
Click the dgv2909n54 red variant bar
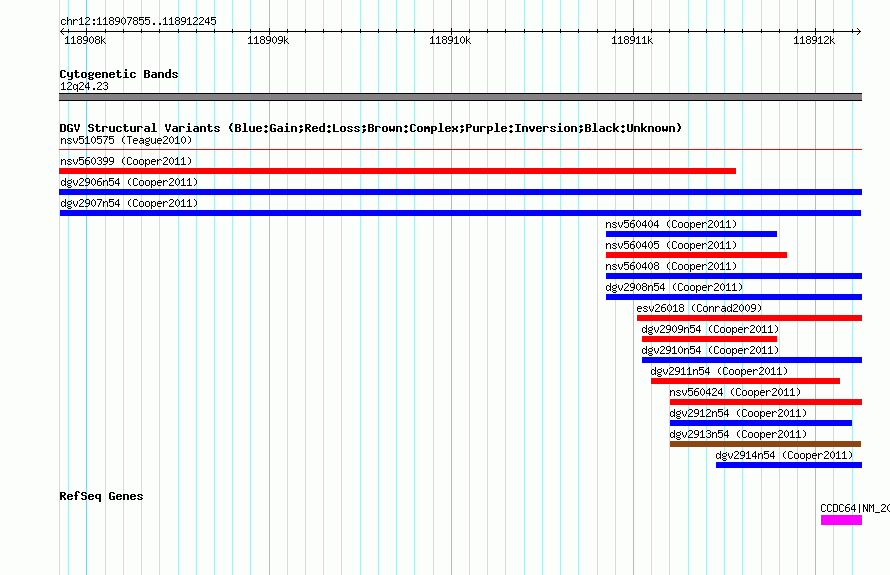[710, 339]
